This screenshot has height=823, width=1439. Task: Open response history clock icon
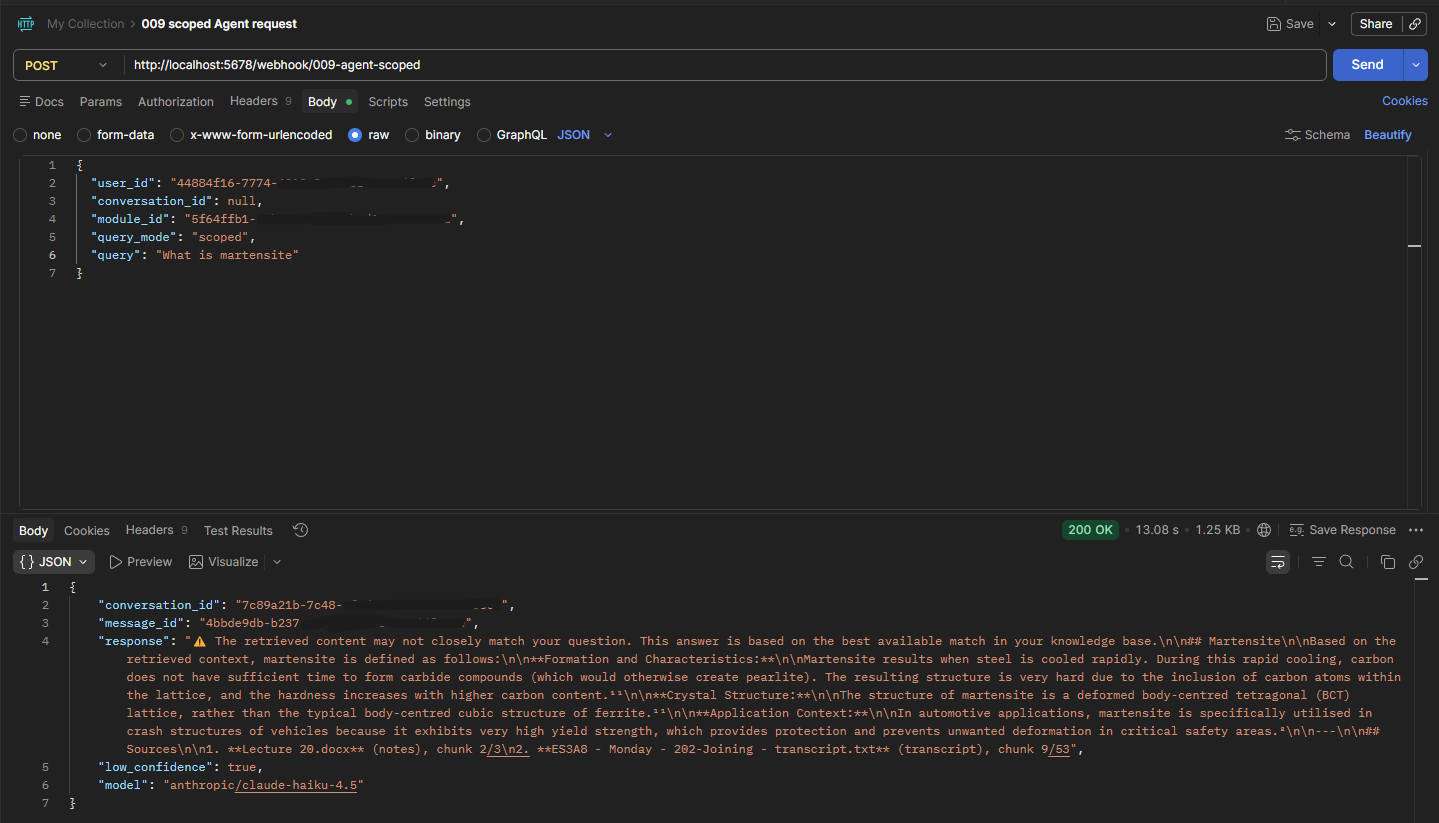301,530
